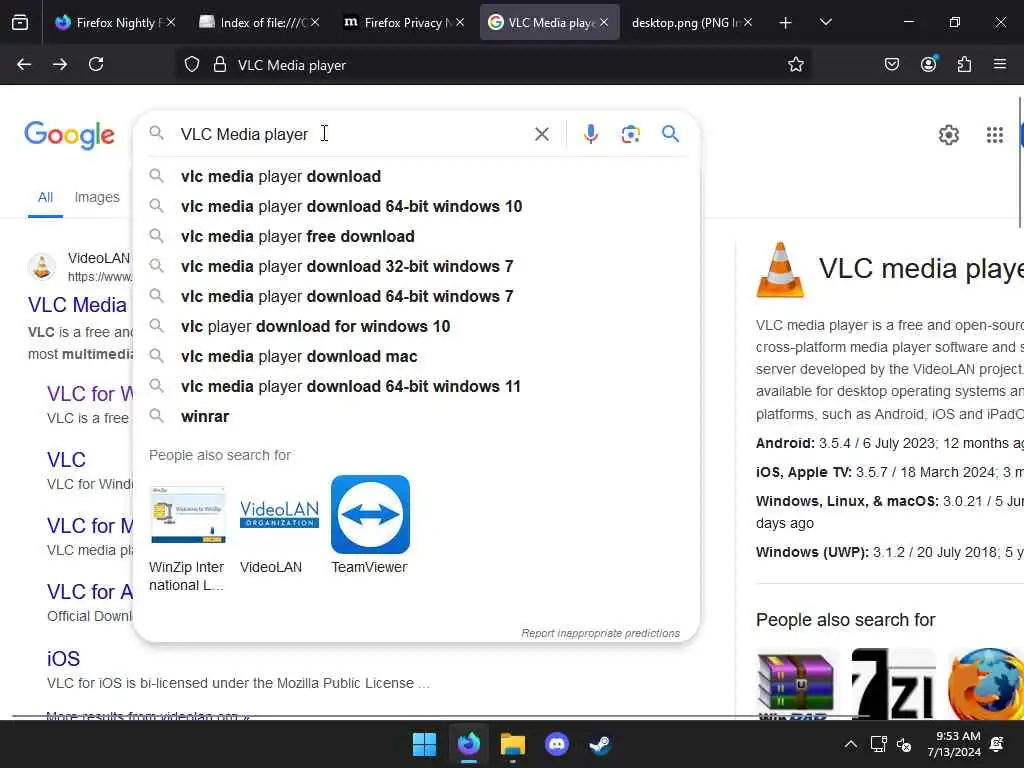1024x768 pixels.
Task: Choose suggestion 'vlc player download for windows 10'
Action: point(416,327)
